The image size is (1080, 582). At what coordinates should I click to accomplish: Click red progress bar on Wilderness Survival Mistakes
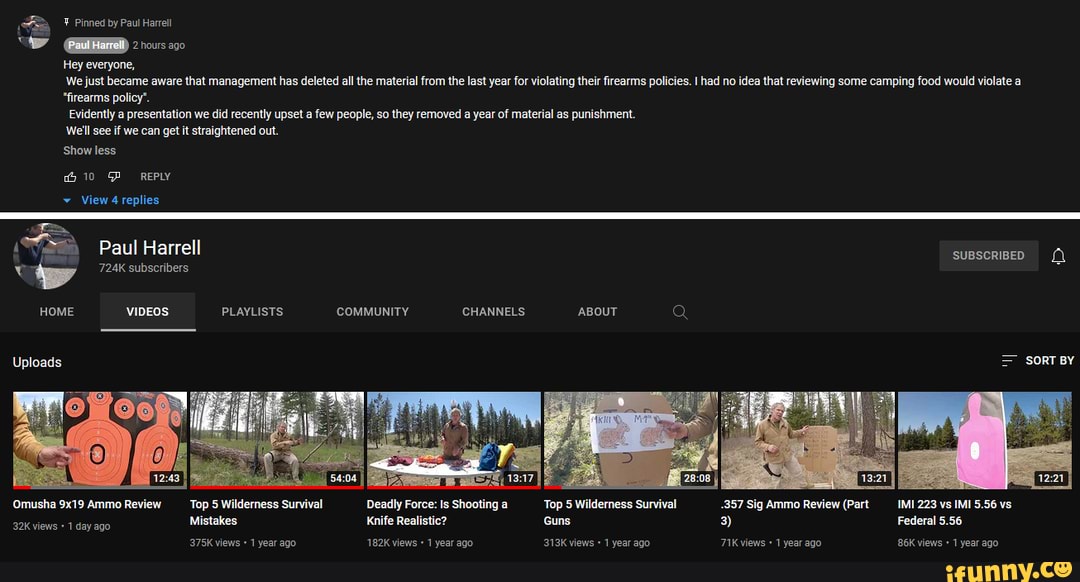click(x=276, y=488)
